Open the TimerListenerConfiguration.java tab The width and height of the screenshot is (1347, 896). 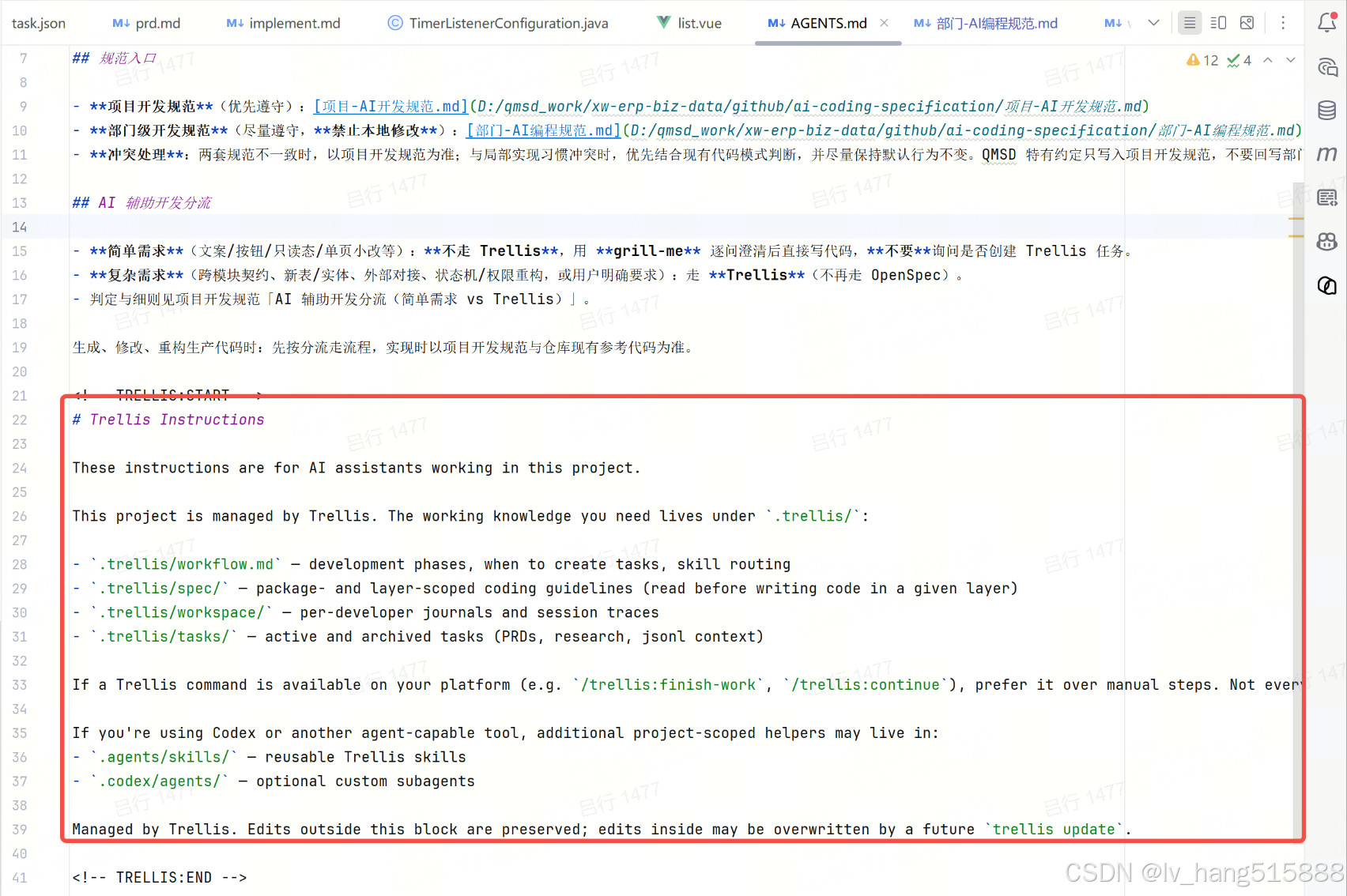coord(498,23)
